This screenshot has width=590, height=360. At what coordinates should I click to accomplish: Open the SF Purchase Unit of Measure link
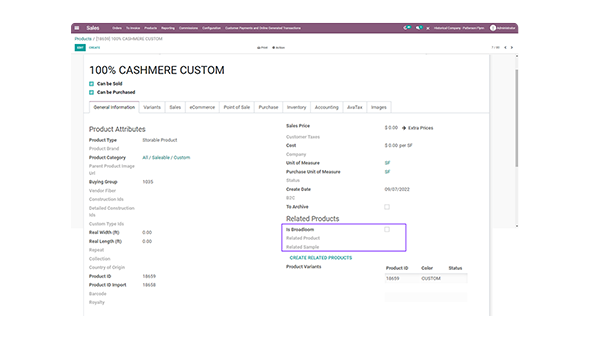tap(387, 172)
